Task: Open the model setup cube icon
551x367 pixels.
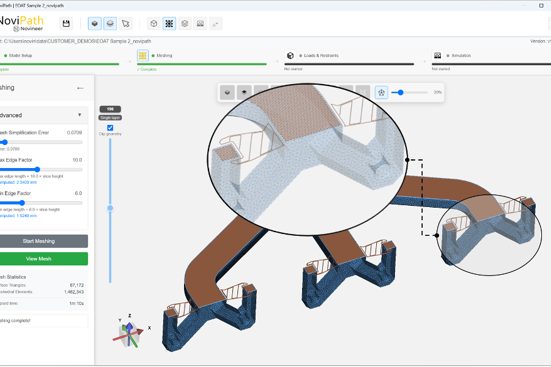Action: coord(154,24)
